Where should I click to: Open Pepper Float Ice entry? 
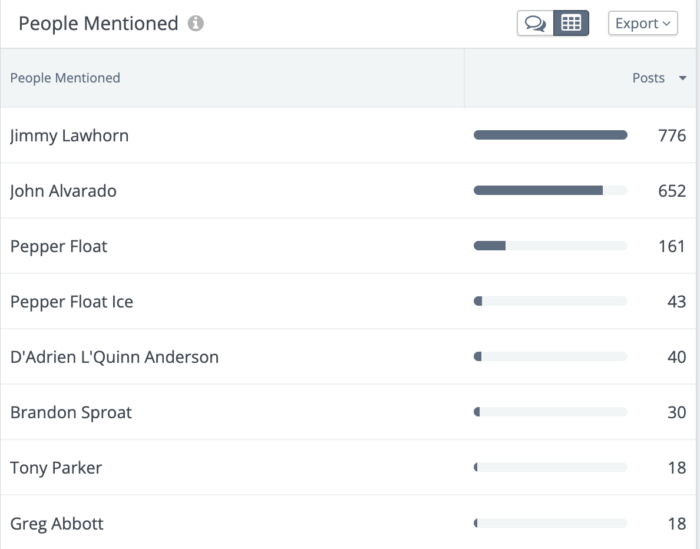[x=71, y=302]
